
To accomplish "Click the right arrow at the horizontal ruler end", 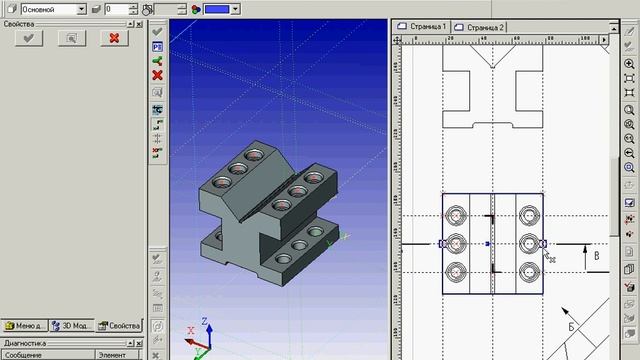I will pyautogui.click(x=604, y=40).
